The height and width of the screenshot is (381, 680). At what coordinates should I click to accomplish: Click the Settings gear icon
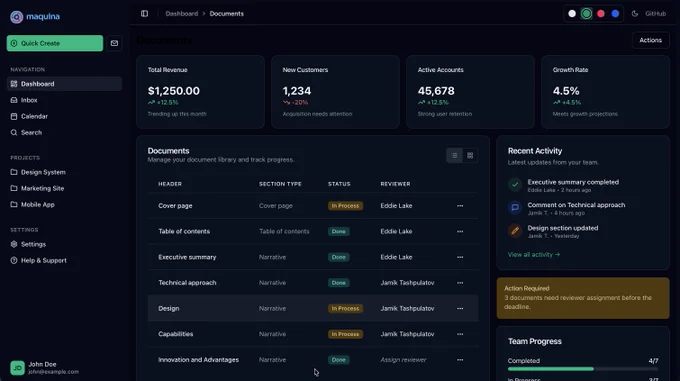[x=14, y=244]
